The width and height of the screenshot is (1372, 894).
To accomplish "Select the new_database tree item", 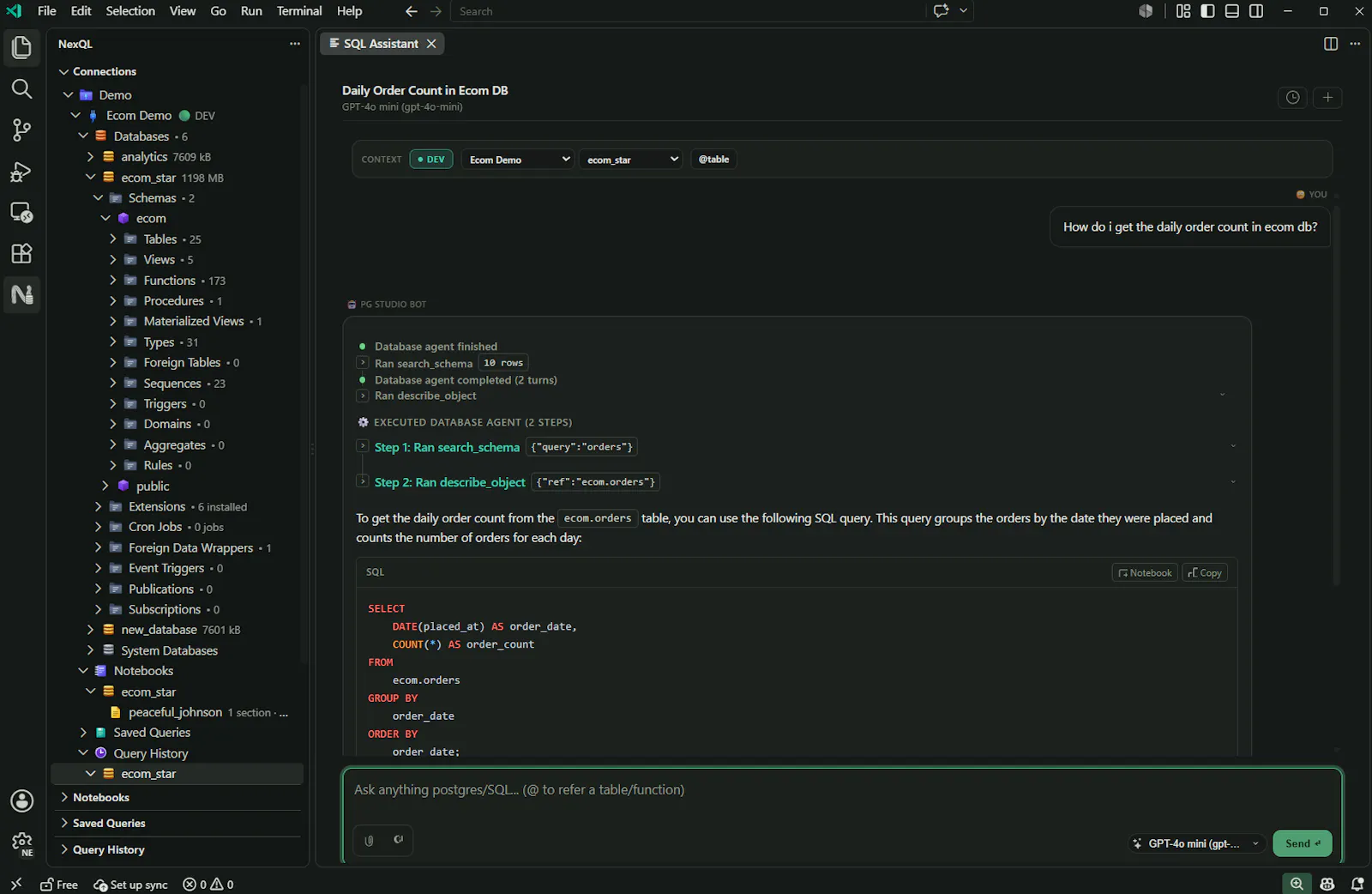I will click(x=159, y=630).
